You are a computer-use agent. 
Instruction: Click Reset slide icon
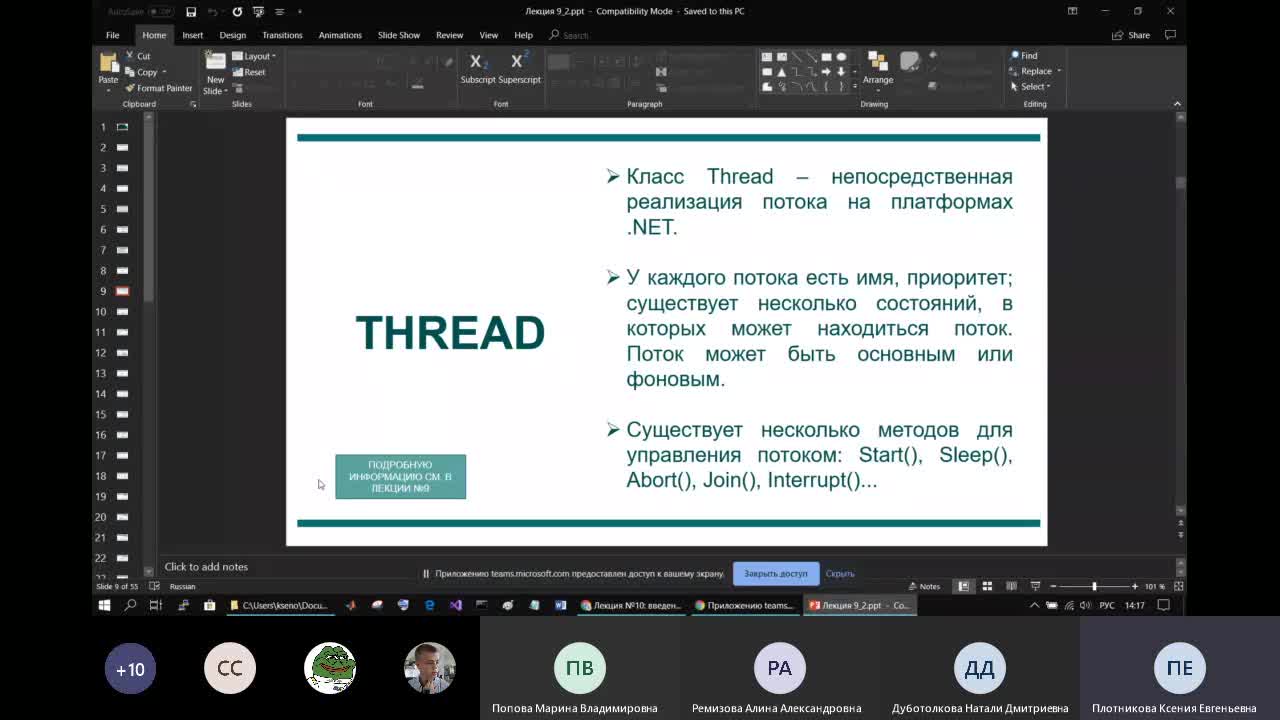pos(249,72)
